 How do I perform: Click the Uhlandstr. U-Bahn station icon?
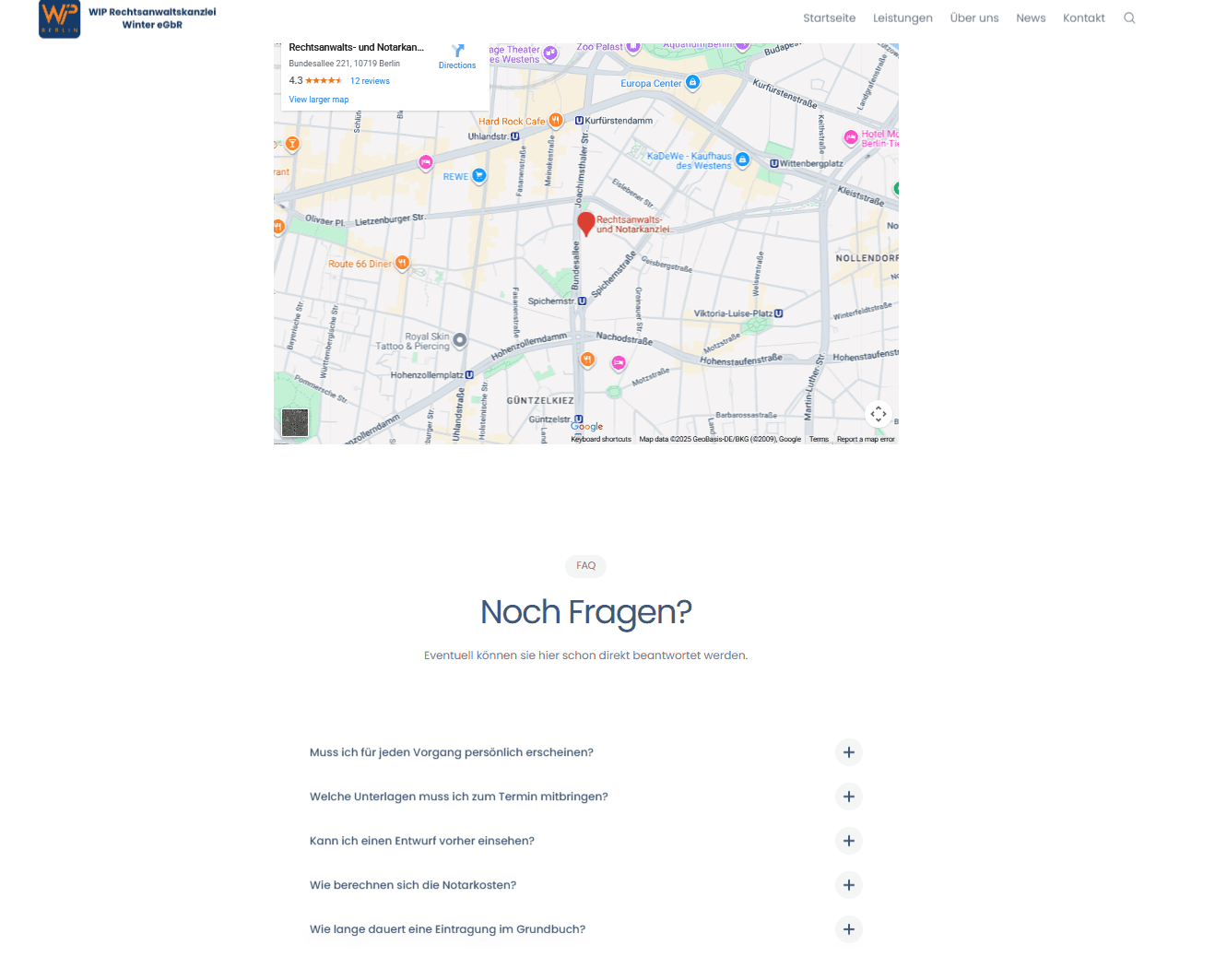coord(514,136)
